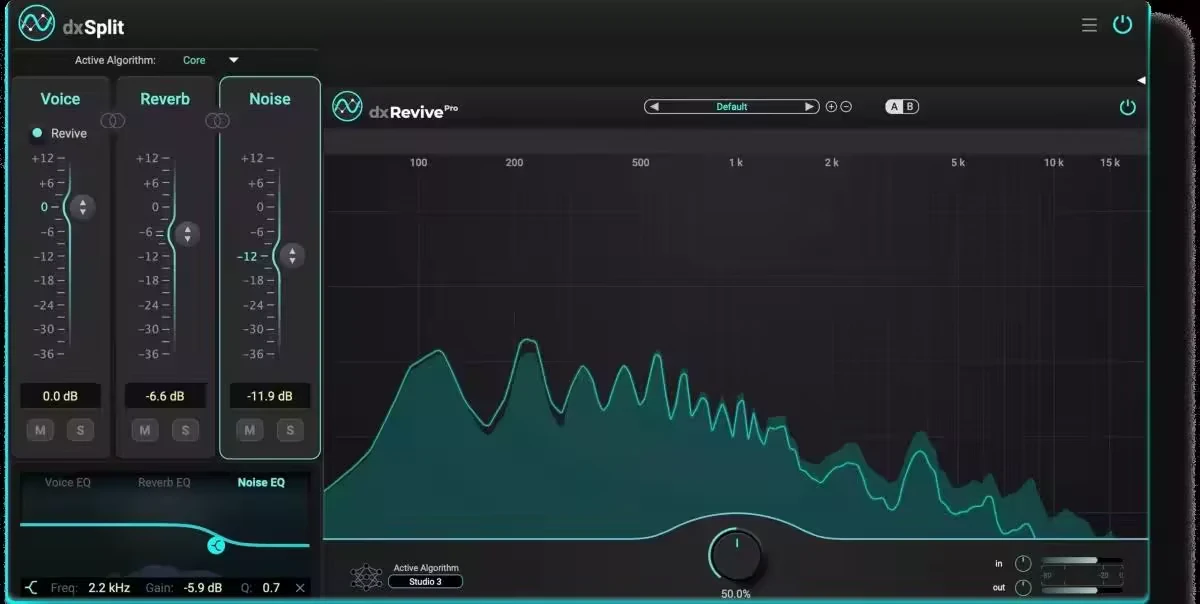This screenshot has height=604, width=1200.
Task: Remove preset with the minus icon
Action: point(846,106)
